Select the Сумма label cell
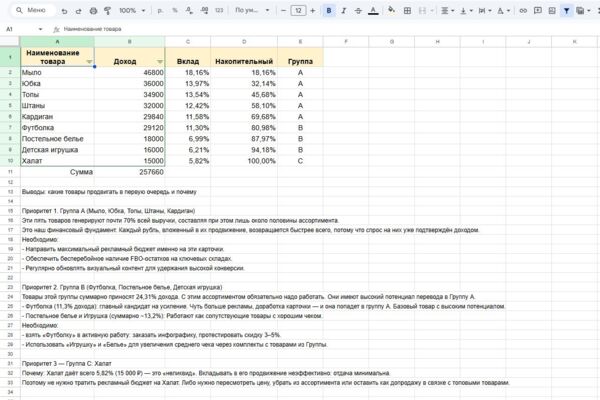The image size is (600, 400). click(x=57, y=172)
